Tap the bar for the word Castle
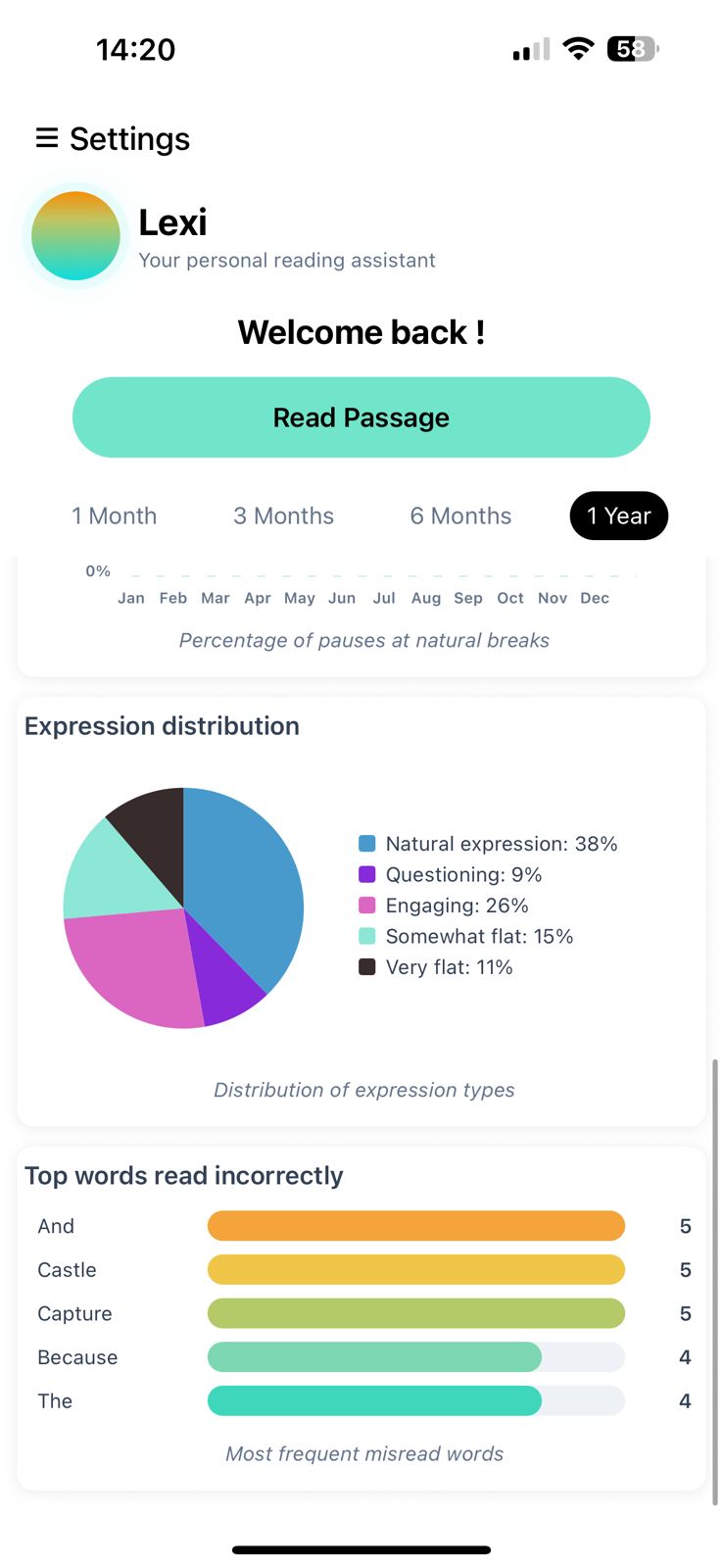This screenshot has height=1568, width=723. pos(415,1269)
